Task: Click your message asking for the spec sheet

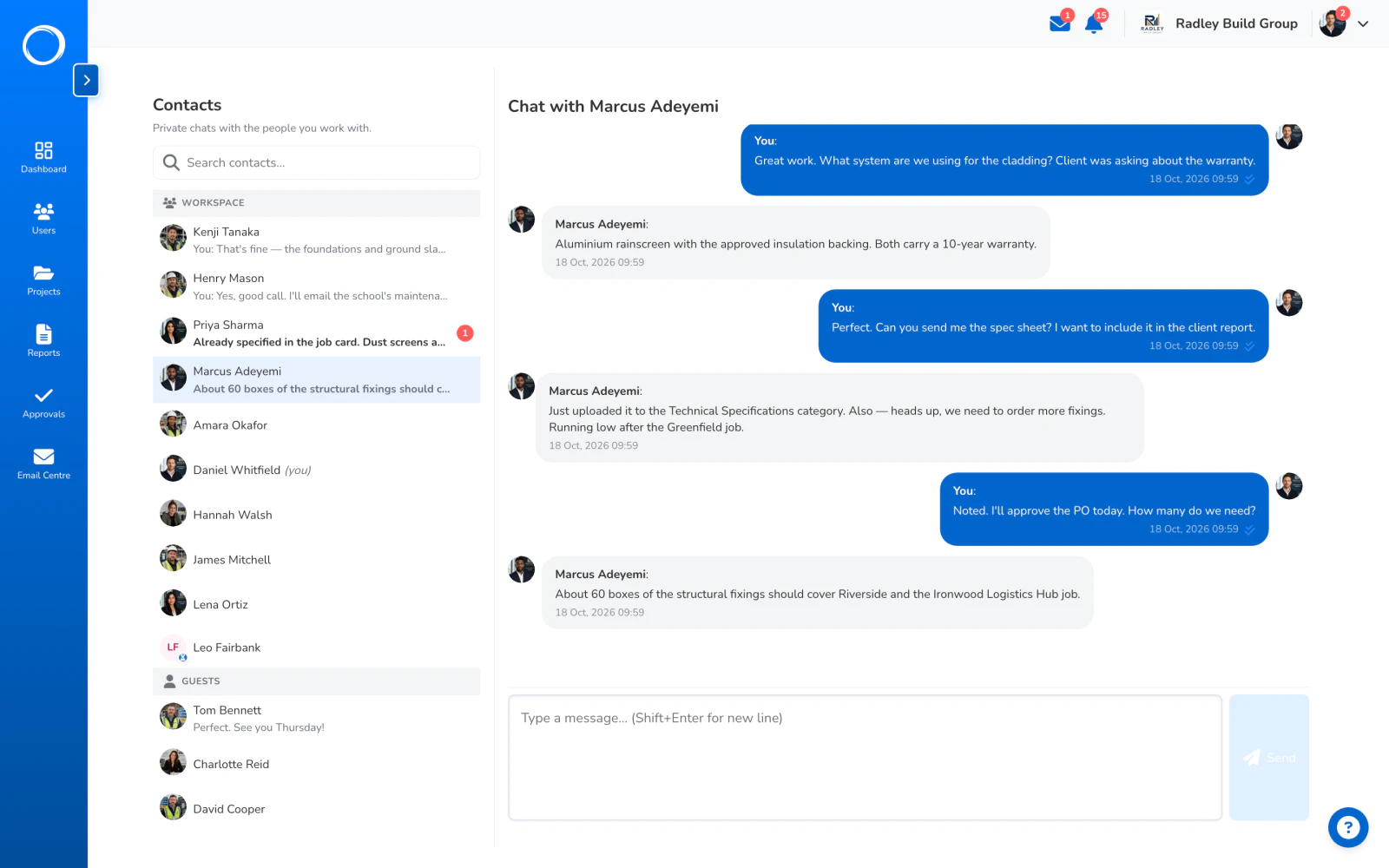Action: click(1043, 326)
